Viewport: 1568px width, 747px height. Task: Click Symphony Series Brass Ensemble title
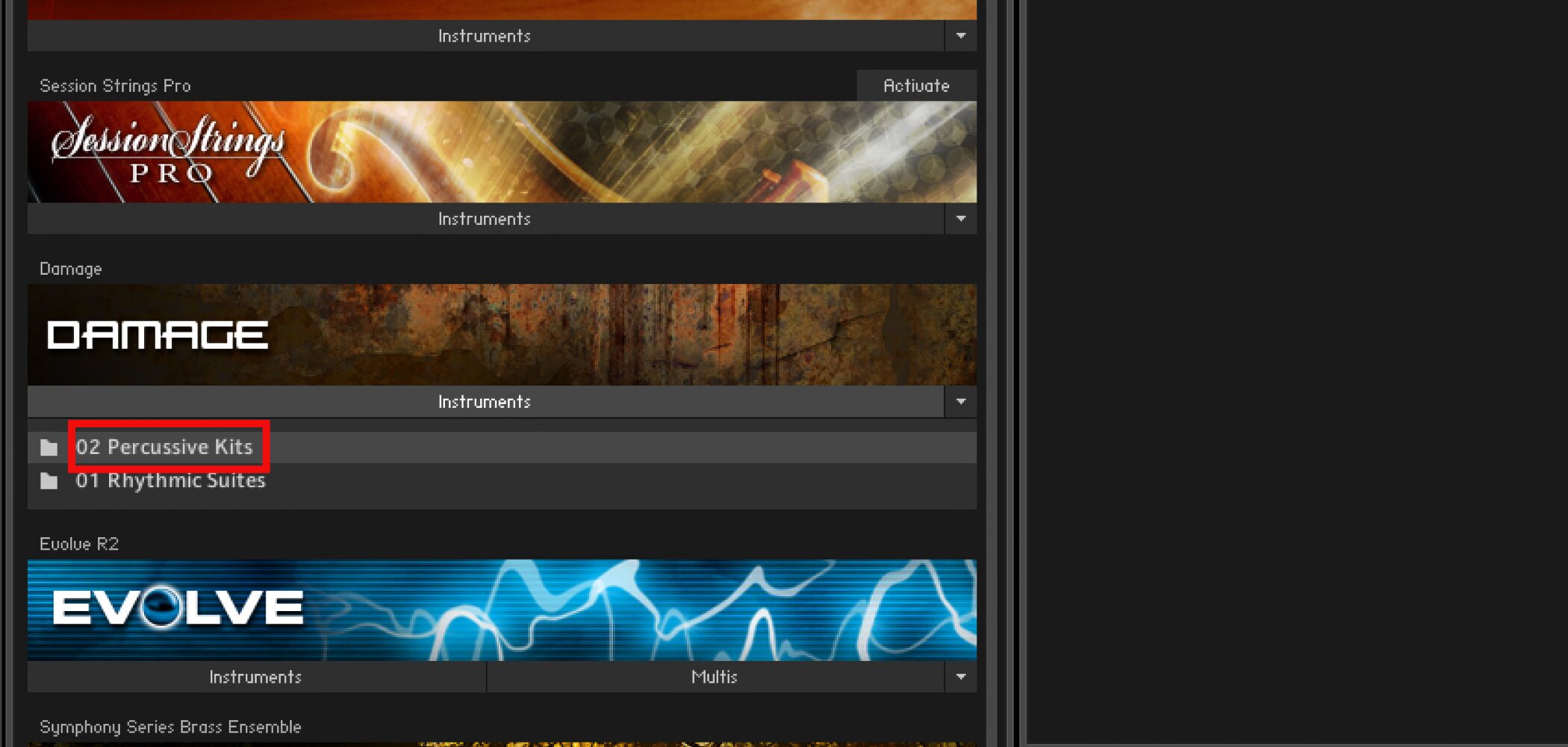[x=170, y=727]
